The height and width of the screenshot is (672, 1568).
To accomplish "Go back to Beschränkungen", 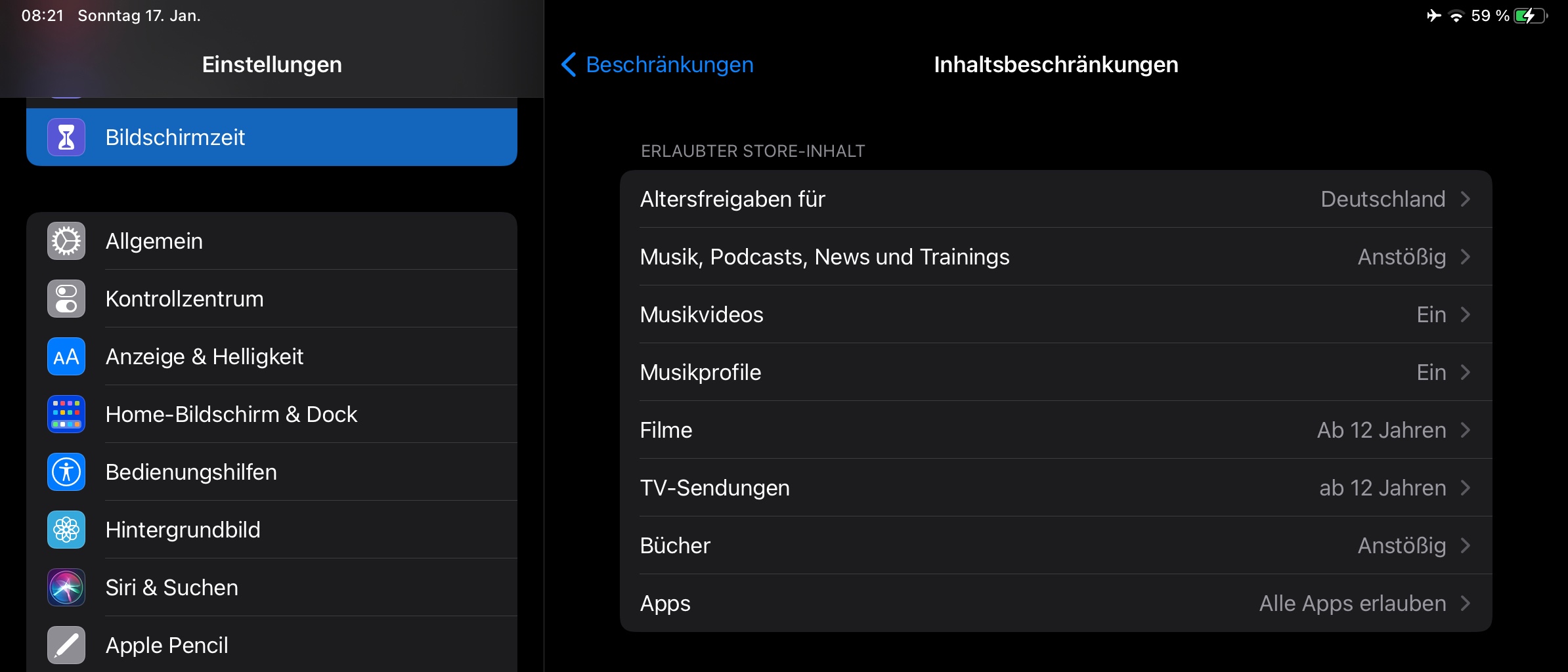I will (657, 64).
